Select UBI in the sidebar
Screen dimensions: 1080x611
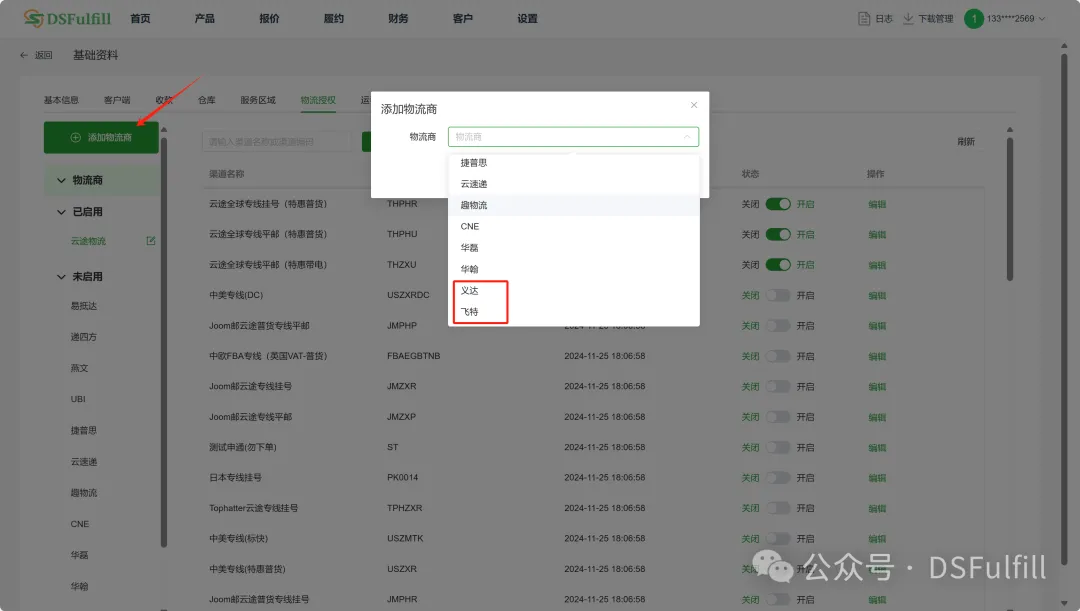pos(78,400)
